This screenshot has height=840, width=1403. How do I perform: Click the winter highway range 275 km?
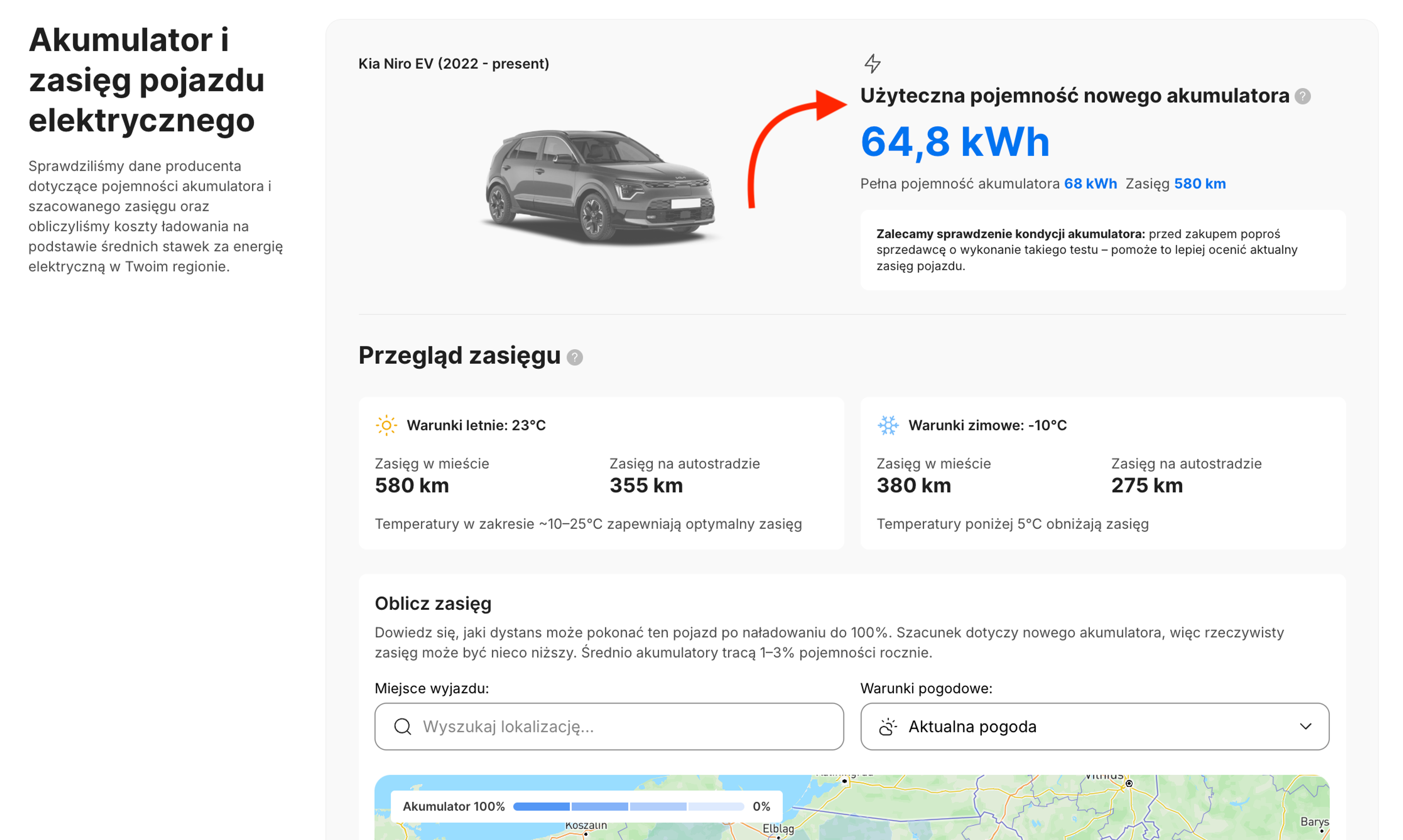1147,485
